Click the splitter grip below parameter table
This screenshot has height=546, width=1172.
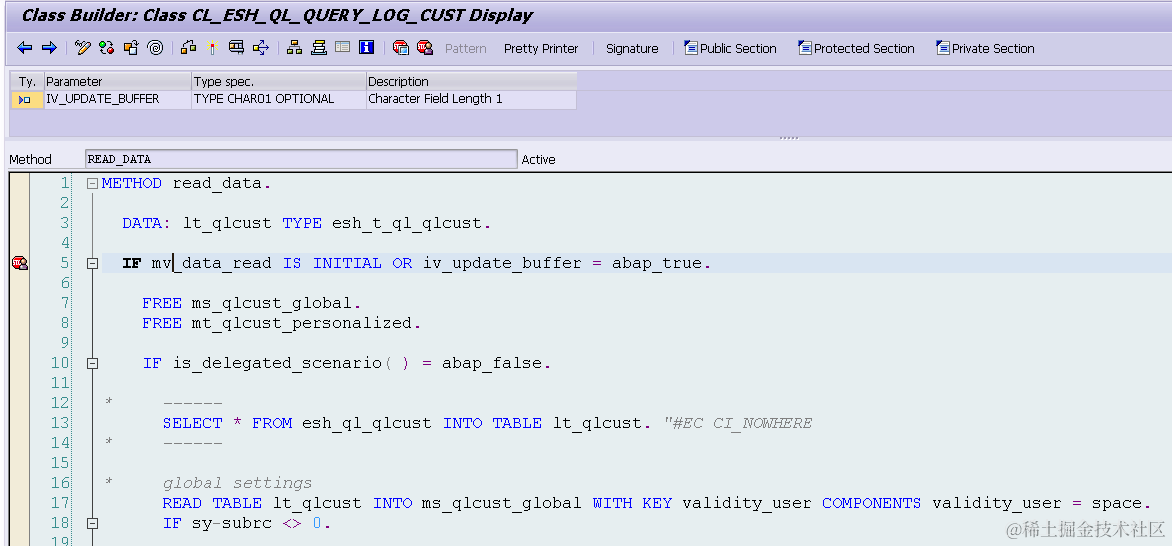(789, 138)
